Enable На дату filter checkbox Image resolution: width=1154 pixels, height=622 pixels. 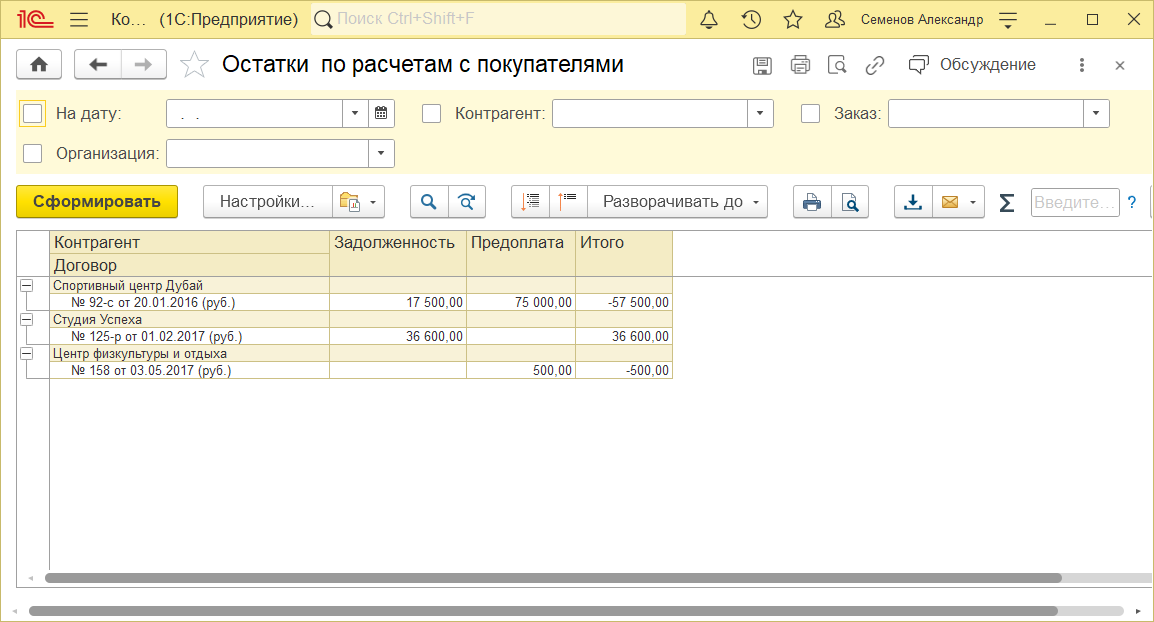click(32, 113)
